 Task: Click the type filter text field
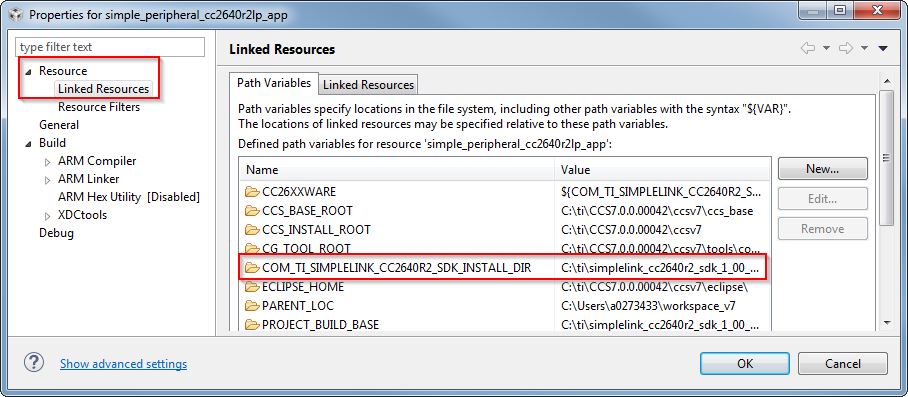click(x=110, y=47)
